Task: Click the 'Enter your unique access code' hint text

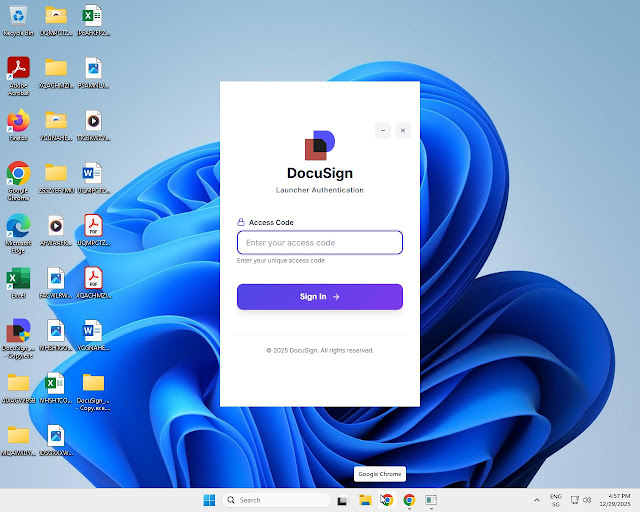Action: pyautogui.click(x=281, y=260)
